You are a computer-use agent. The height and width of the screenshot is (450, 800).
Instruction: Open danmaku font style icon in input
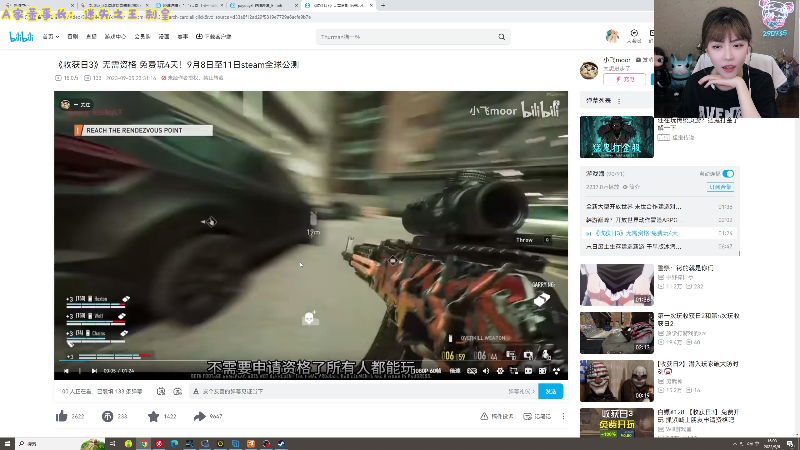(x=196, y=391)
